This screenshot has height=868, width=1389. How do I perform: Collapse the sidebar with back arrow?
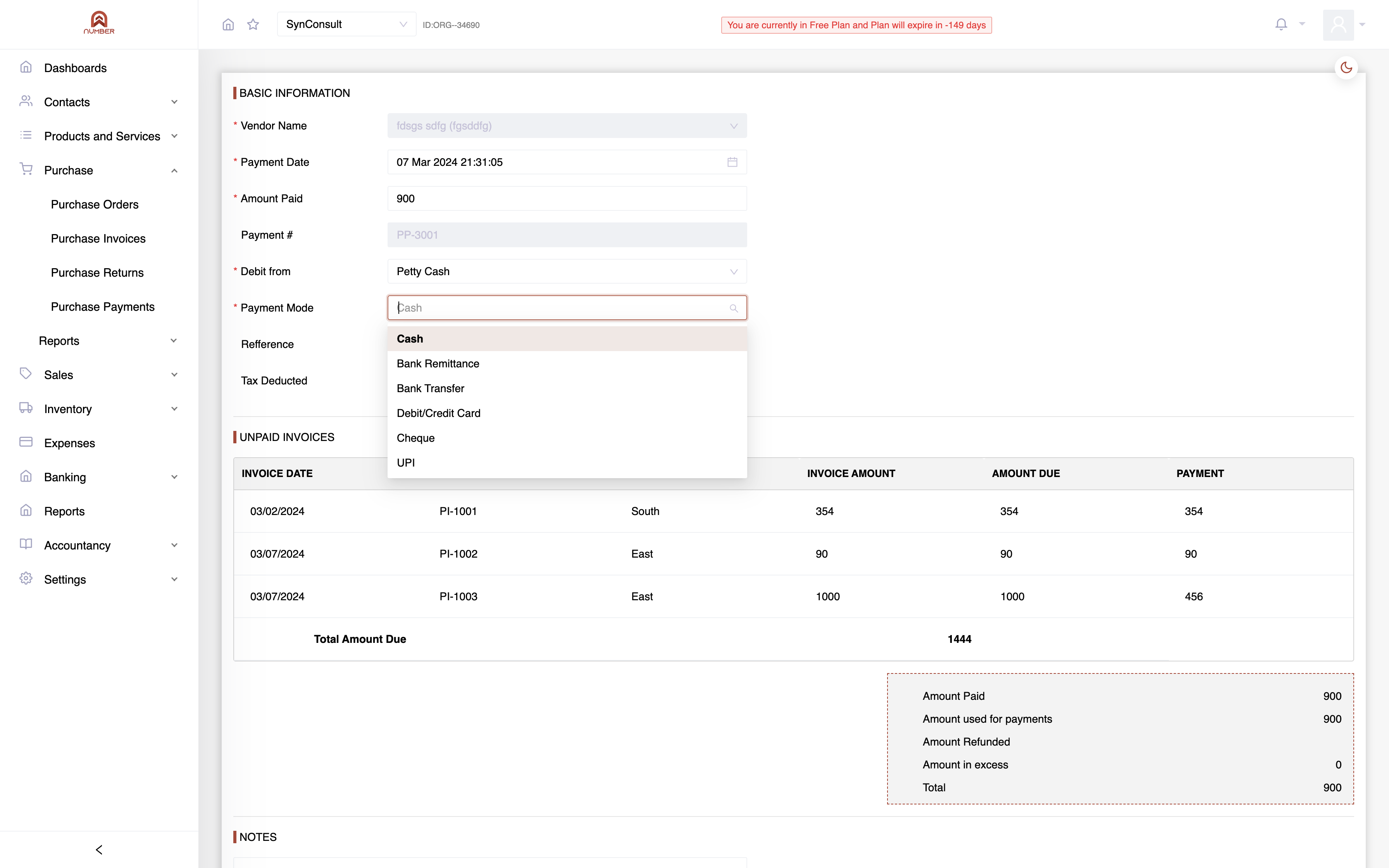click(99, 850)
